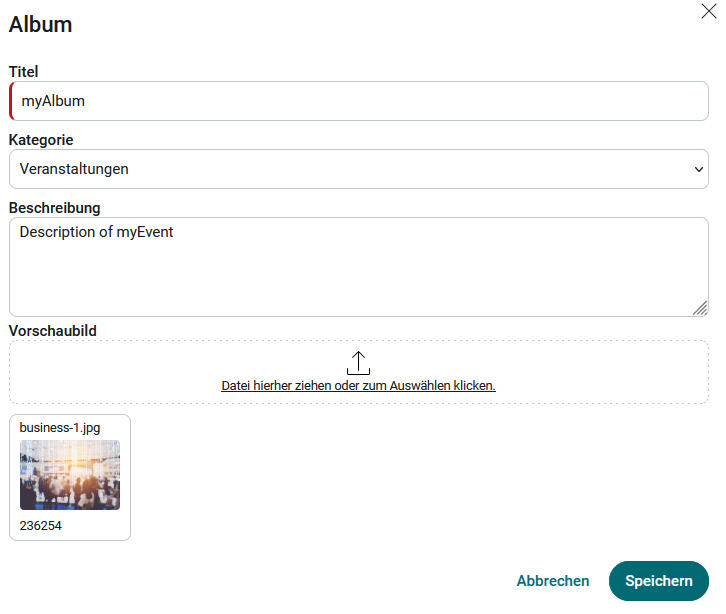This screenshot has width=726, height=614.
Task: Click the Kategorie label
Action: 41,140
